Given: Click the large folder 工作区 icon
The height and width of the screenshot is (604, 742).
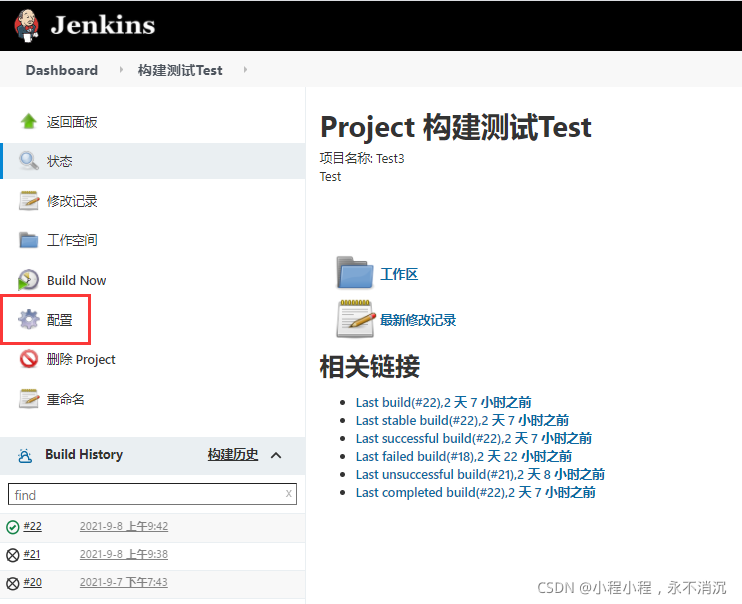Looking at the screenshot, I should click(x=355, y=273).
